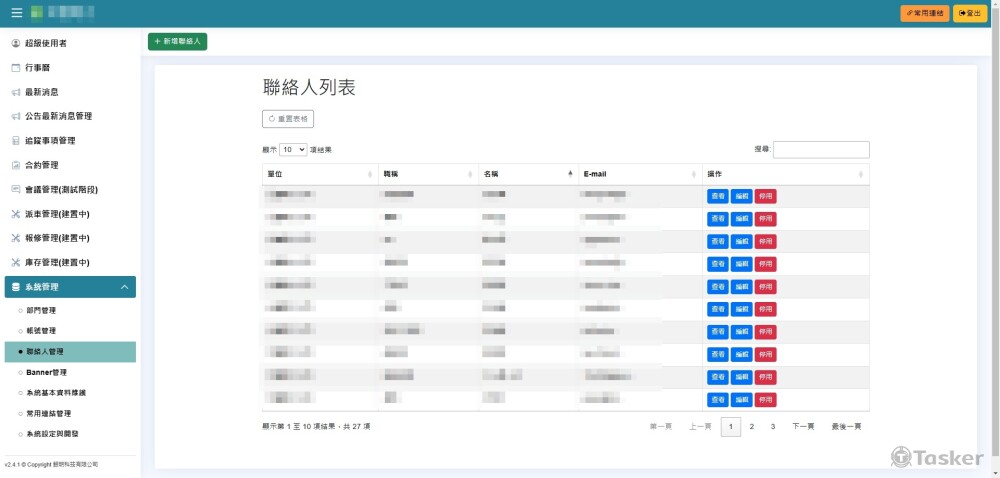This screenshot has width=1000, height=478.
Task: Click the megaphone icon next to 最新消息
Action: tap(15, 92)
